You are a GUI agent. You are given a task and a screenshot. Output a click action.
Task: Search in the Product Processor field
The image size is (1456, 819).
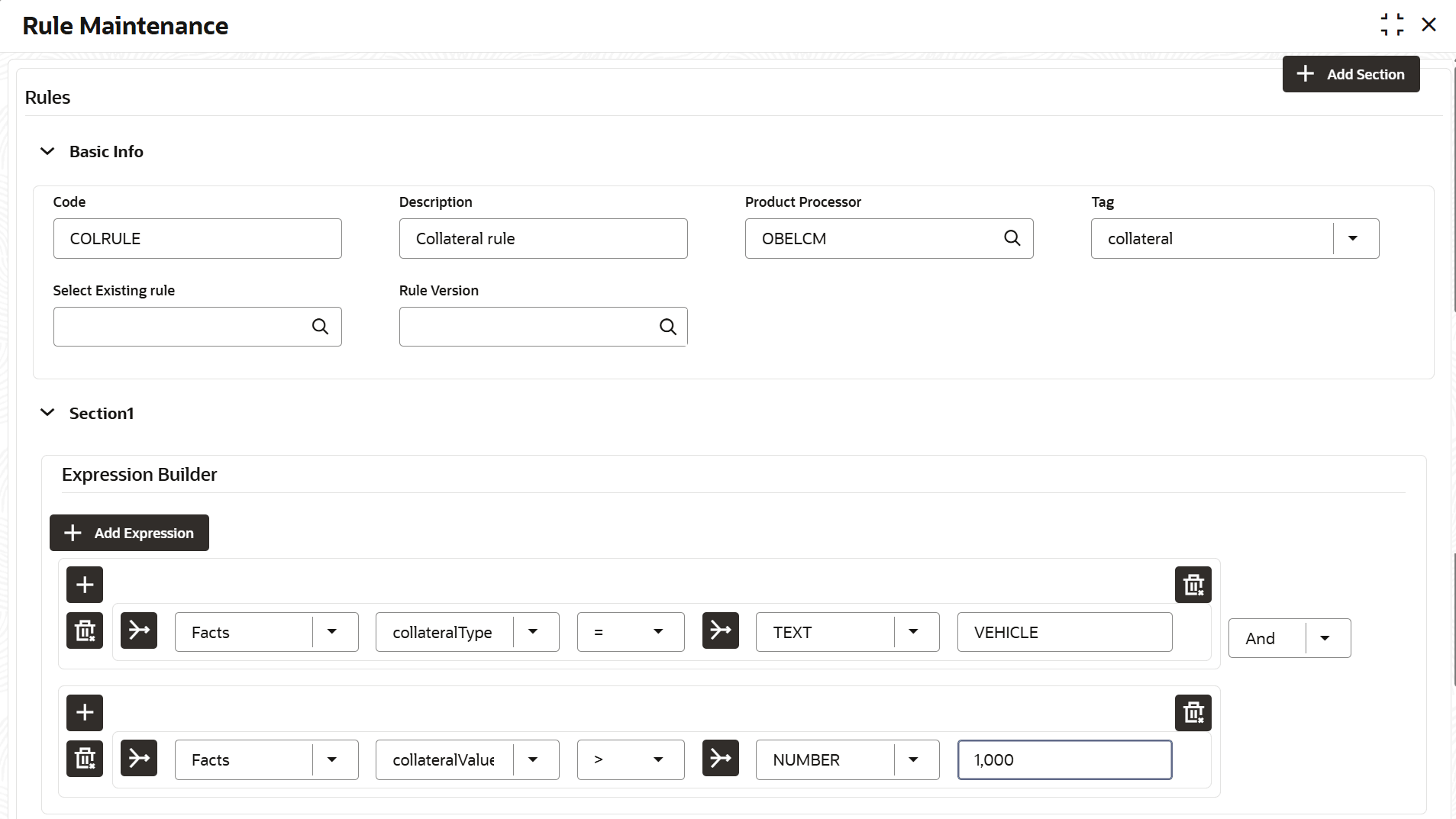click(1012, 238)
